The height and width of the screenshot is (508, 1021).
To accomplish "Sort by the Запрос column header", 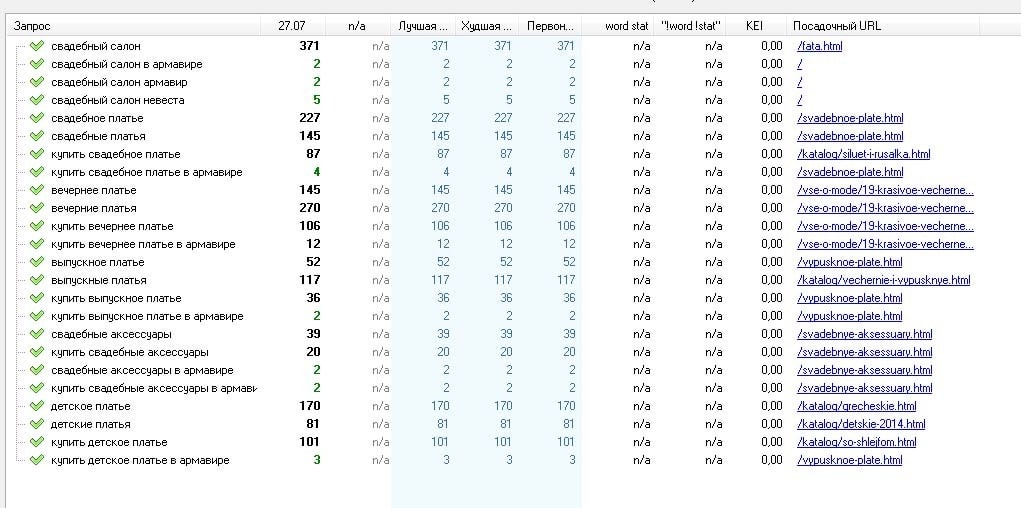I will tap(133, 26).
